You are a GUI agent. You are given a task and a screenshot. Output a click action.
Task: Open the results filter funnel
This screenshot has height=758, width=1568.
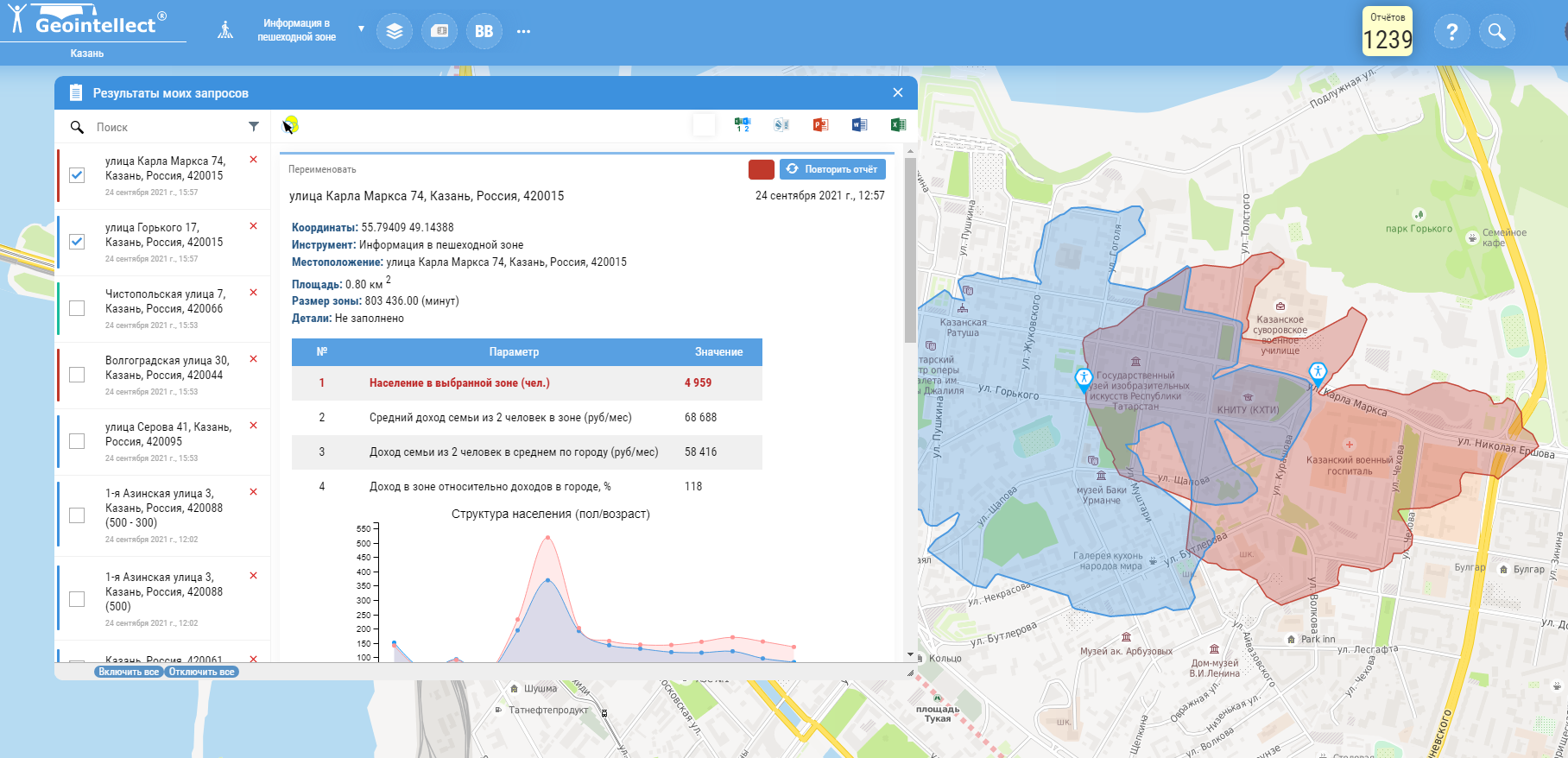coord(254,126)
